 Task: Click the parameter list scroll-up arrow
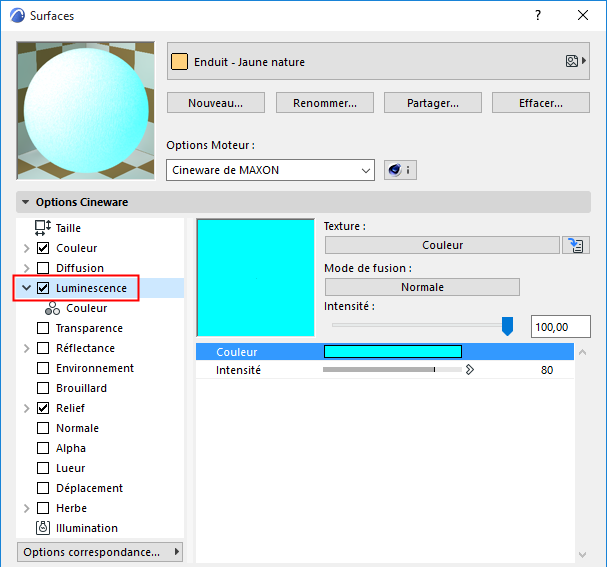pyautogui.click(x=582, y=352)
